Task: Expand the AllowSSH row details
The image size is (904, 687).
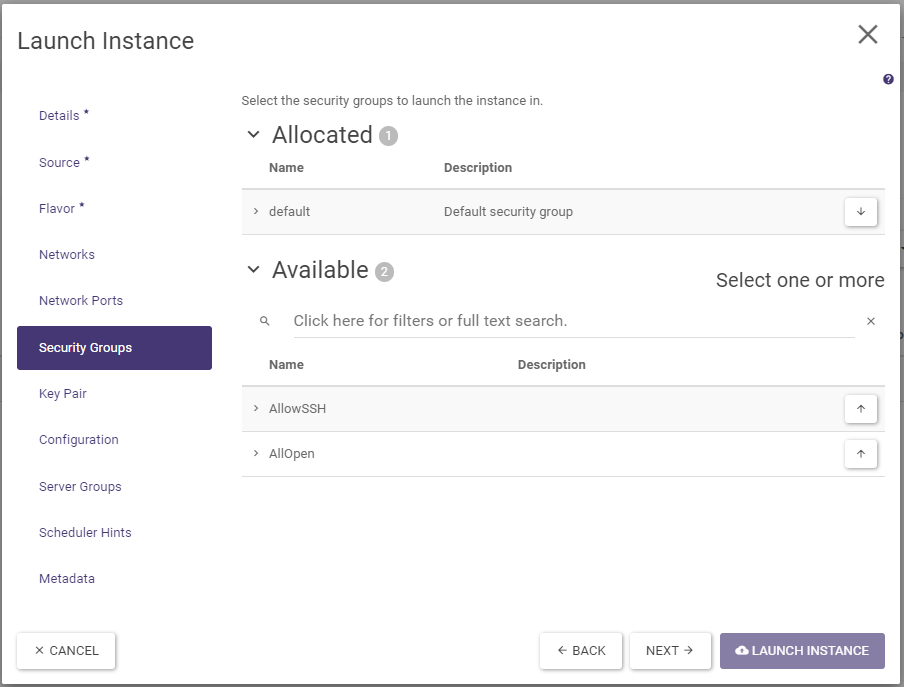Action: pyautogui.click(x=256, y=409)
